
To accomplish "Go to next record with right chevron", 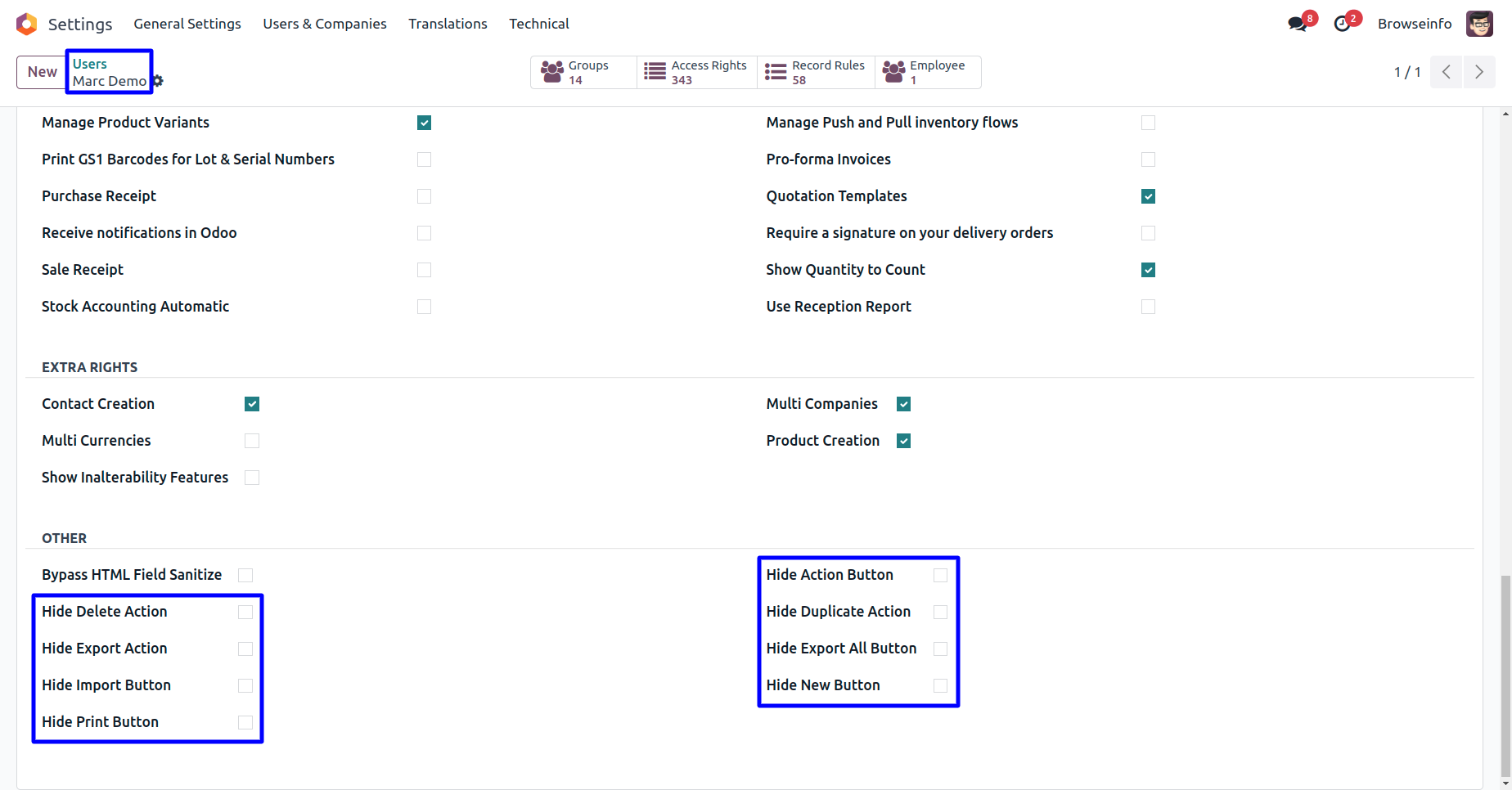I will pos(1479,72).
